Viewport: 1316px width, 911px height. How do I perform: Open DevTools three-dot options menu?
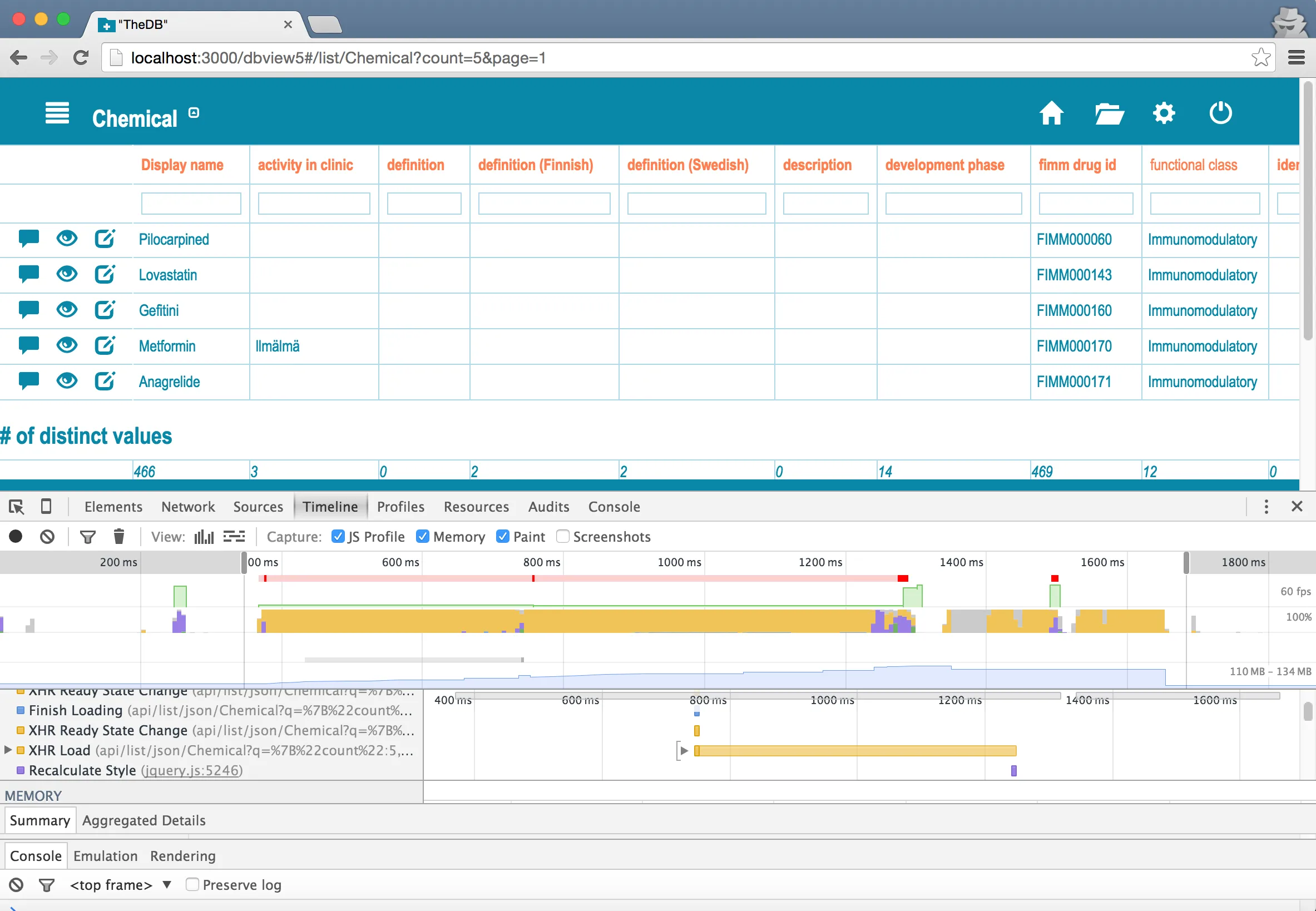point(1266,506)
